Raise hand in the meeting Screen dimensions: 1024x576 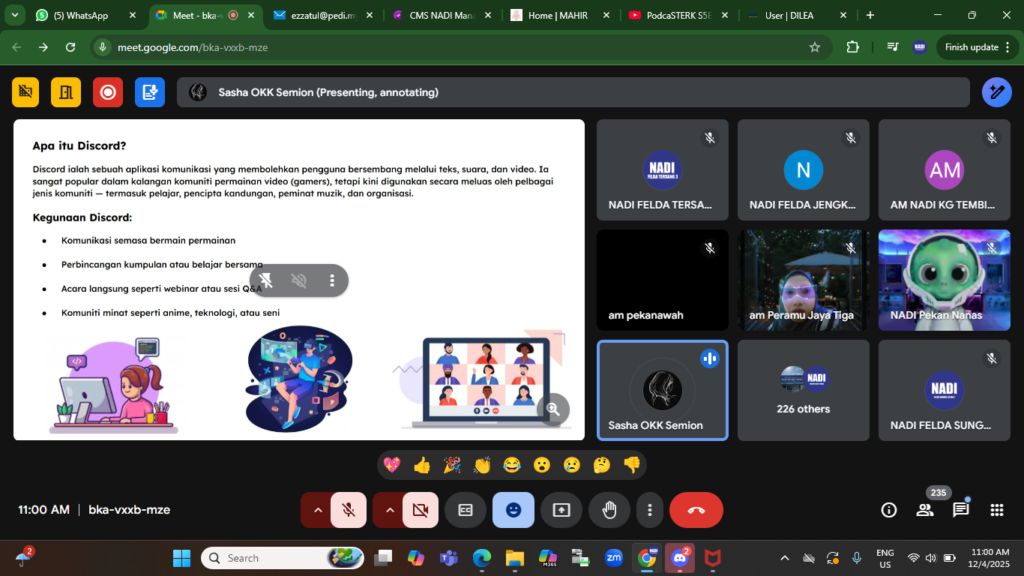pyautogui.click(x=609, y=510)
